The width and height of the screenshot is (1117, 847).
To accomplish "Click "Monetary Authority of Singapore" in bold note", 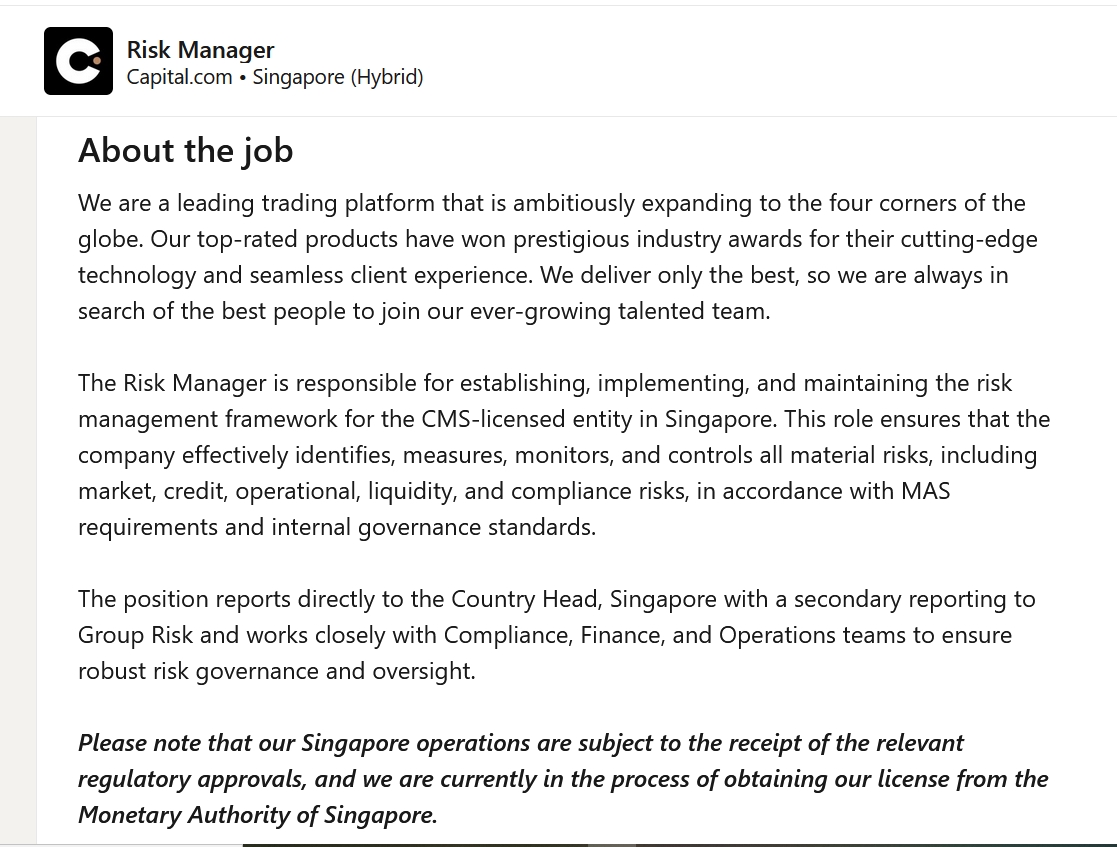I will pos(257,815).
